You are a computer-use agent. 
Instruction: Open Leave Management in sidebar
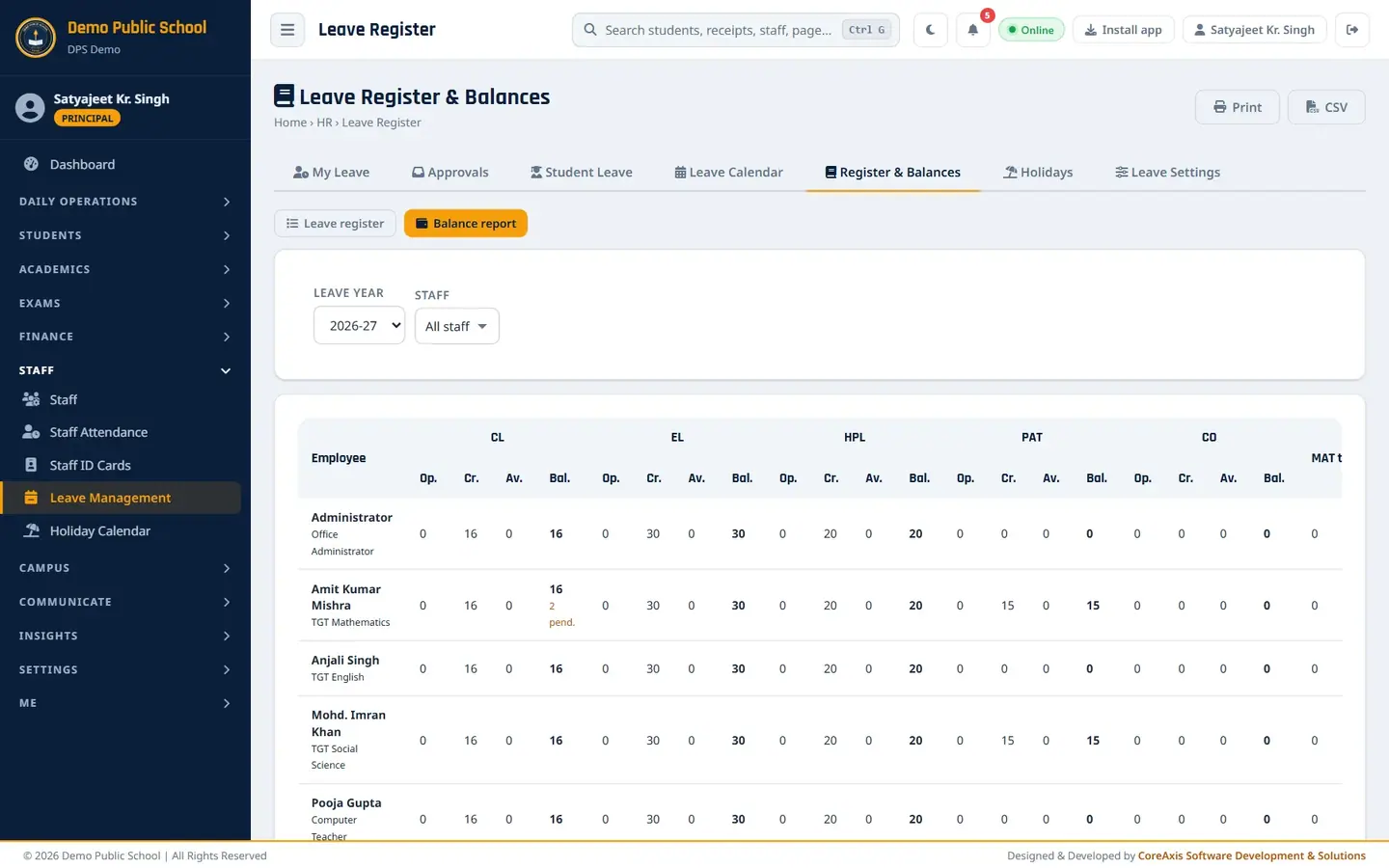[x=121, y=498]
